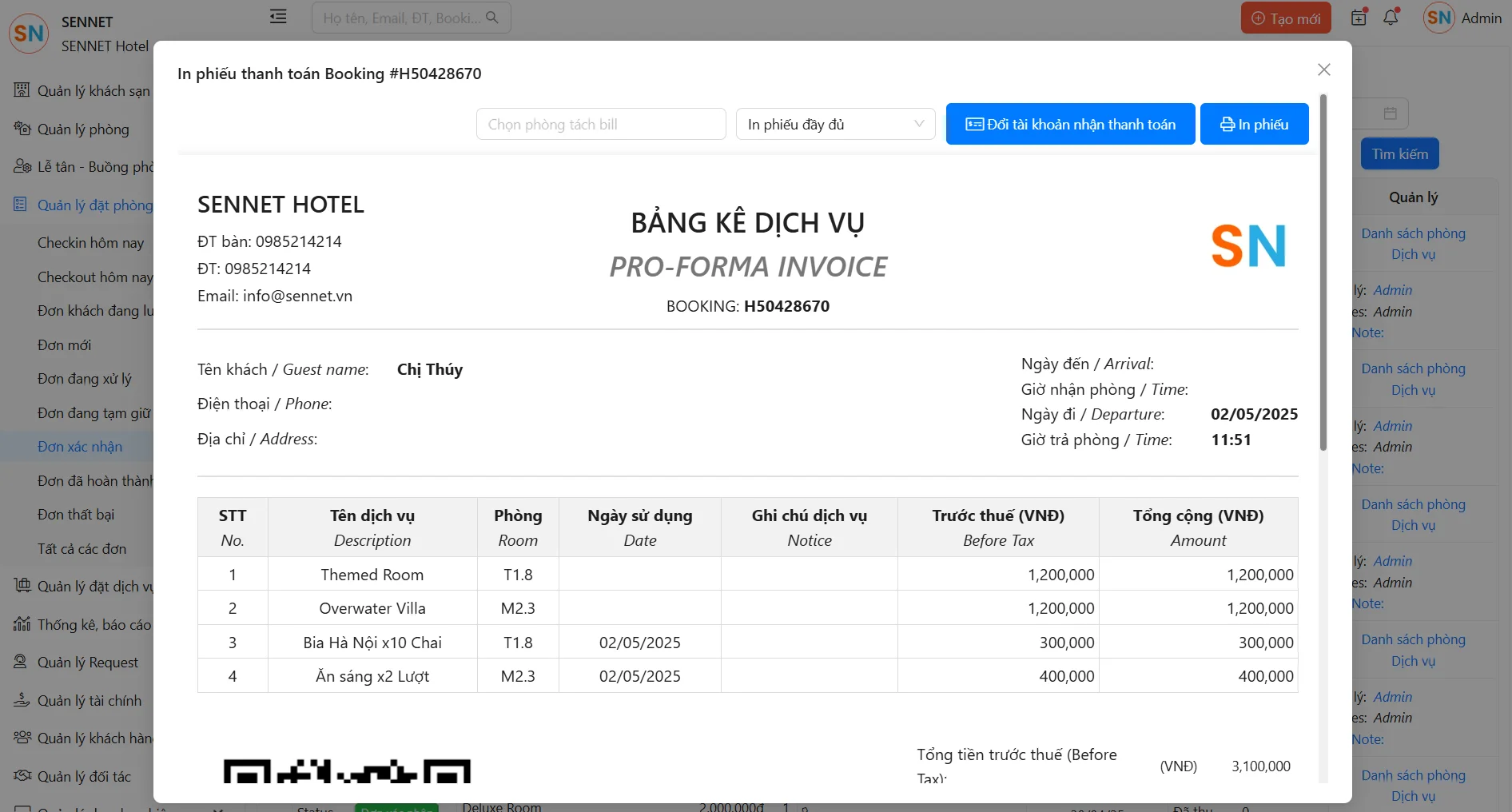Open the calendar icon in top bar
This screenshot has width=1512, height=812.
[x=1359, y=18]
